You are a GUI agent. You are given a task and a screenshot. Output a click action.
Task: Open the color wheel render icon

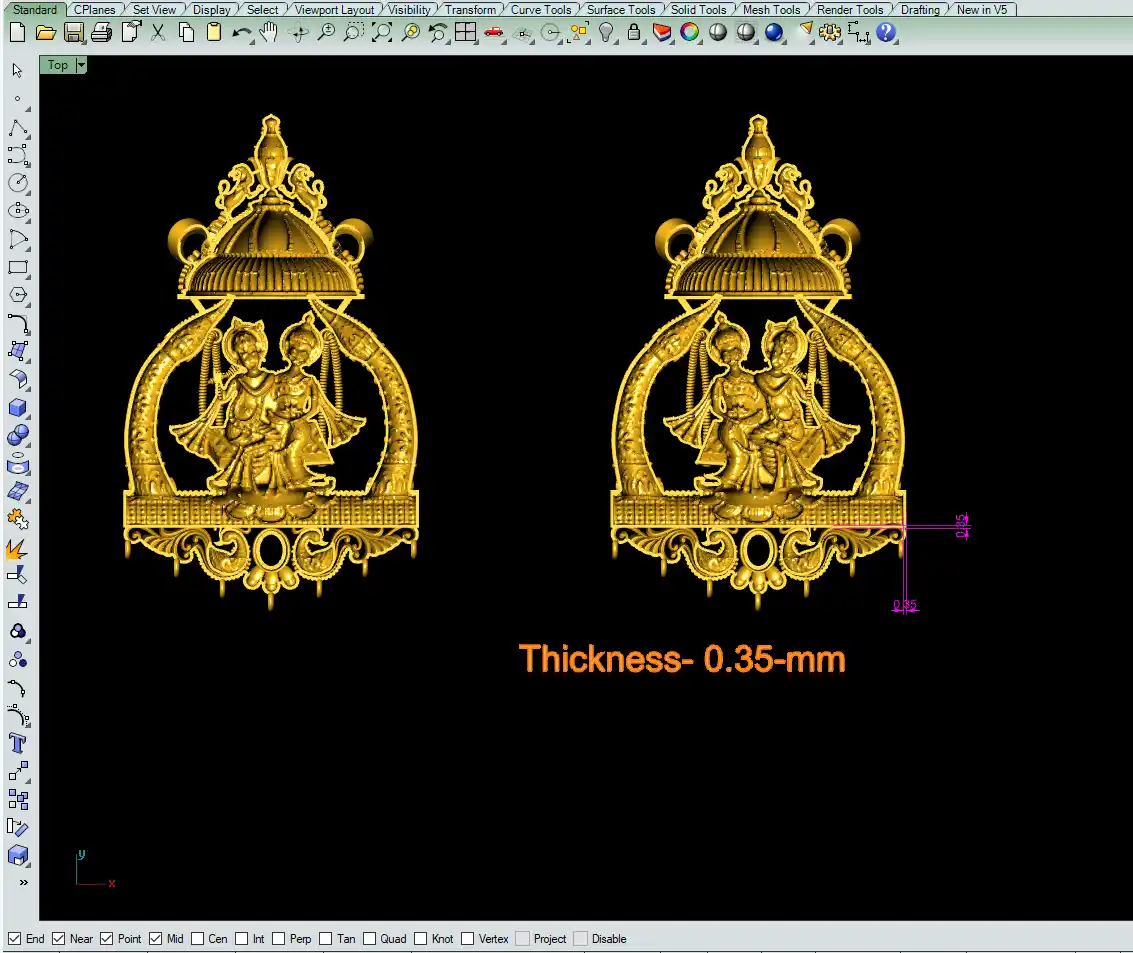(x=689, y=32)
